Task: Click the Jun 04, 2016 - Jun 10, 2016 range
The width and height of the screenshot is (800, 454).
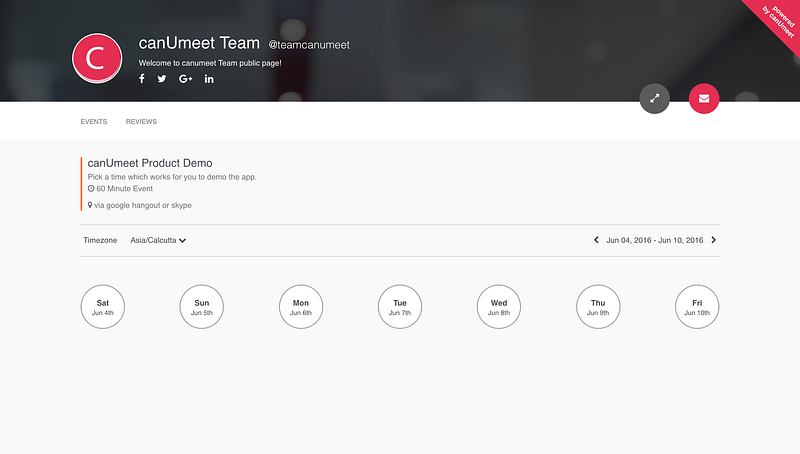Action: click(x=655, y=240)
